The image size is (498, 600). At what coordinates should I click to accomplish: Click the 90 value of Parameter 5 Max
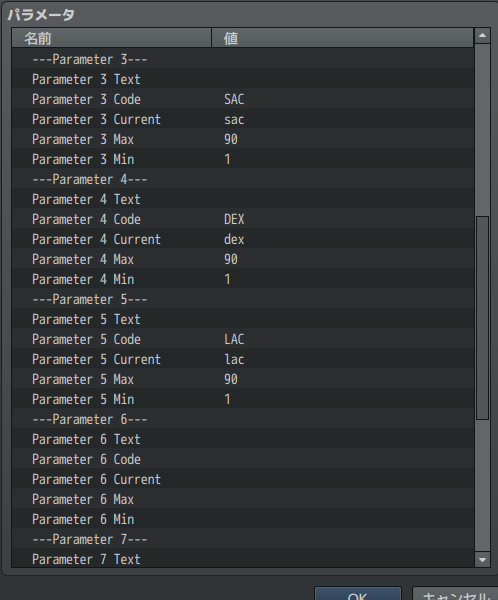[x=231, y=379]
